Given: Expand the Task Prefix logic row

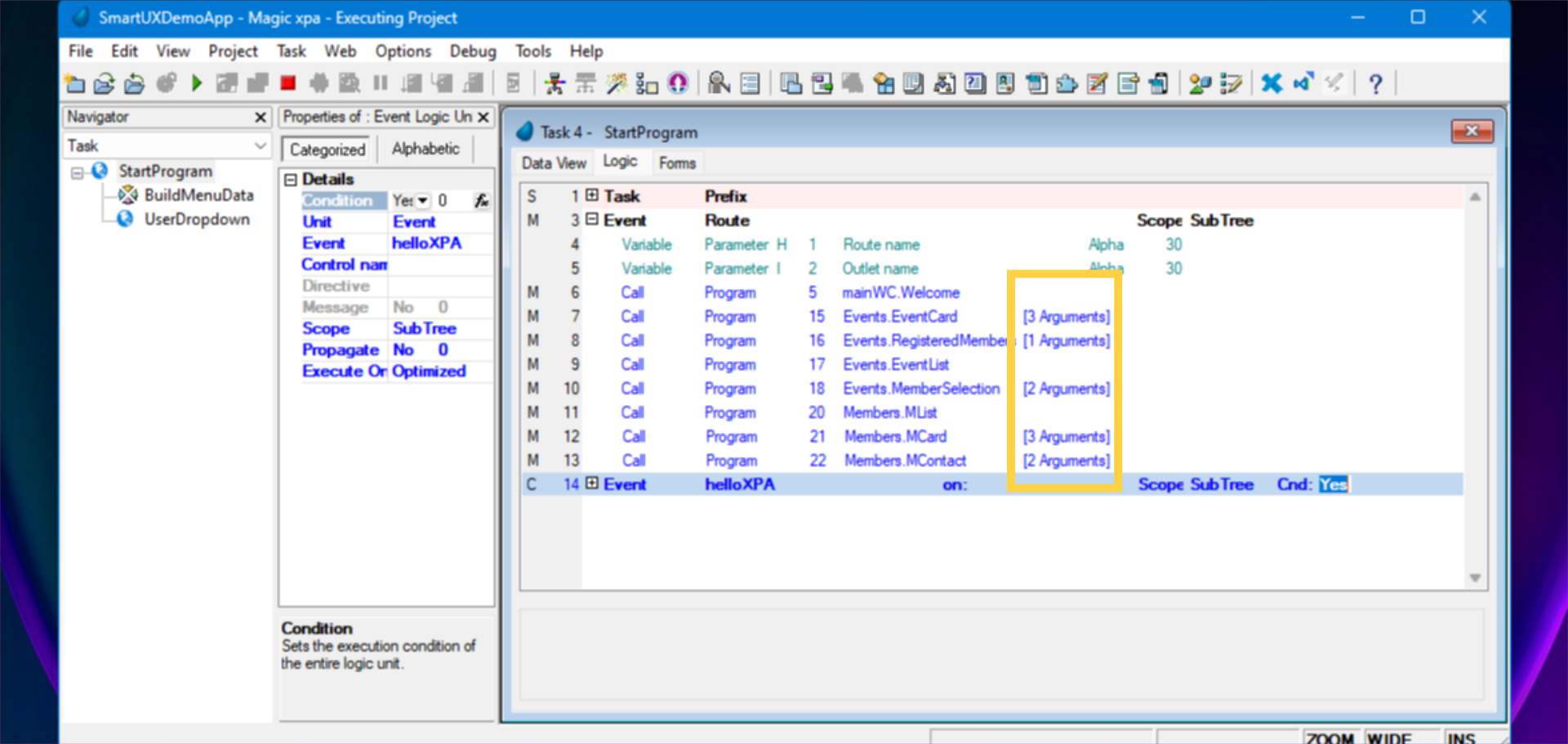Looking at the screenshot, I should click(592, 196).
